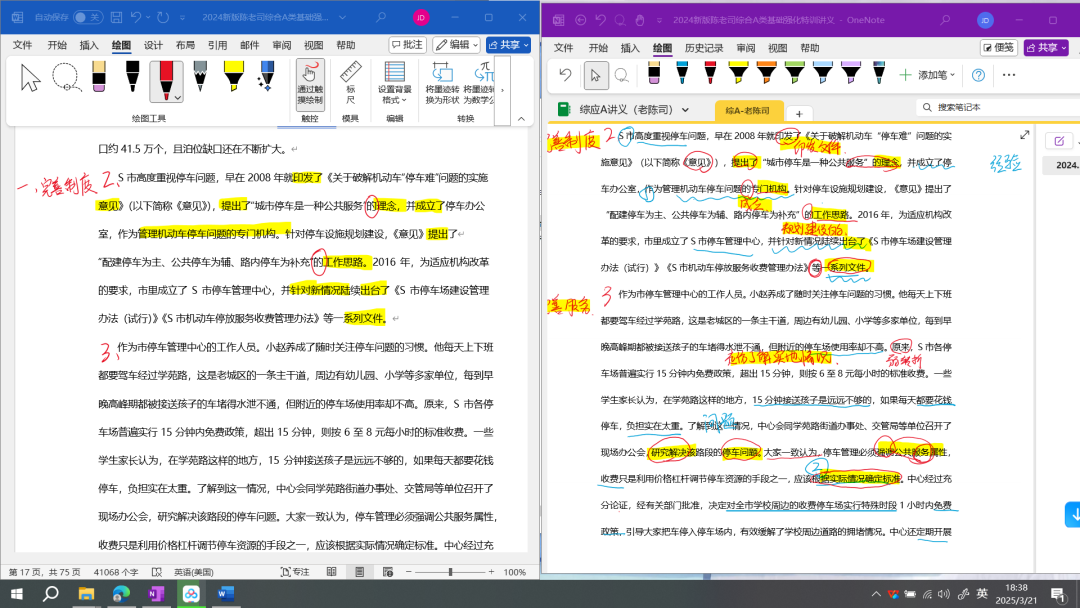Select the Lasso select tool in Word
Image resolution: width=1080 pixels, height=608 pixels.
tap(65, 76)
